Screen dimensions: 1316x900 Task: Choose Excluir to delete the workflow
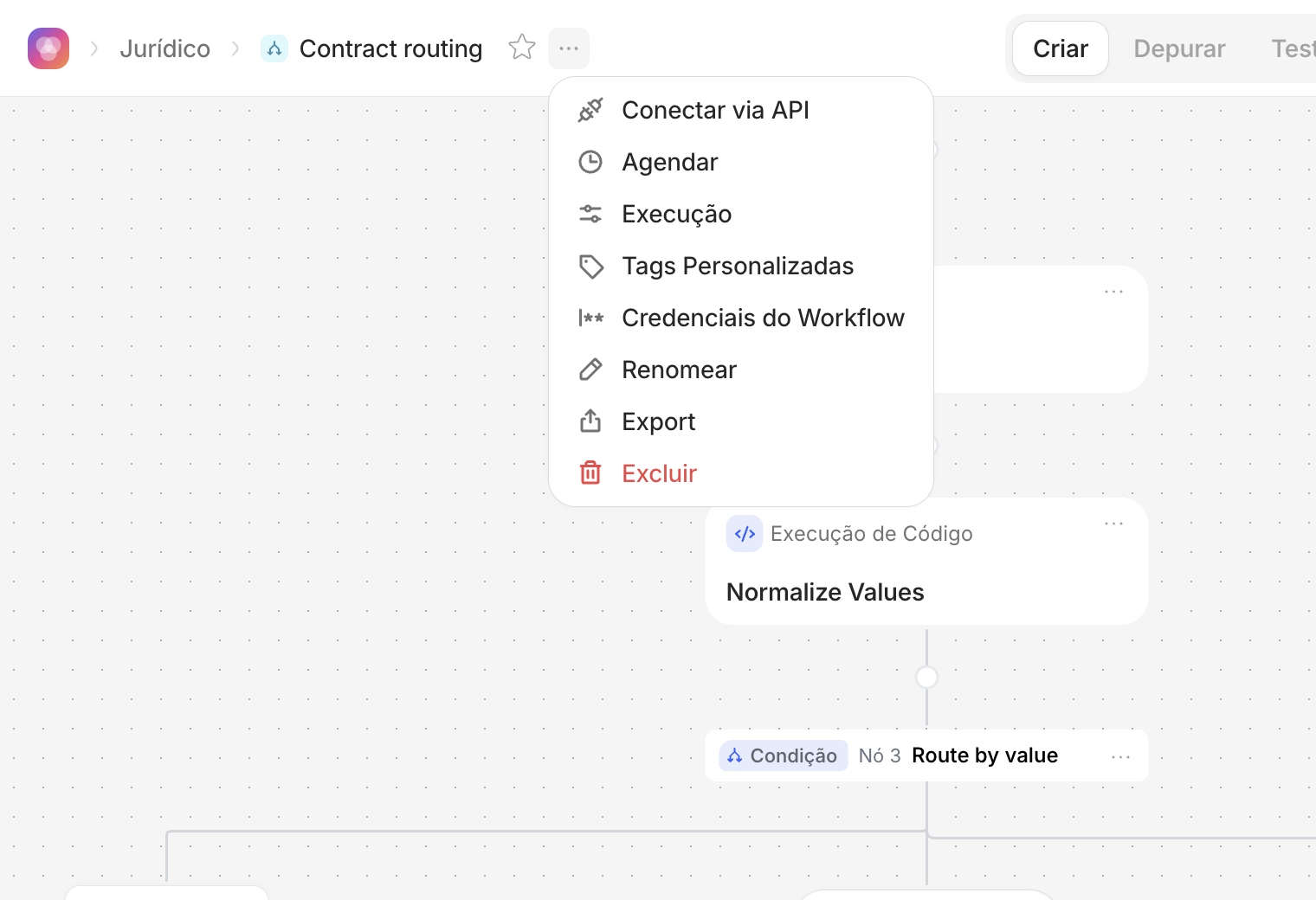pos(741,473)
